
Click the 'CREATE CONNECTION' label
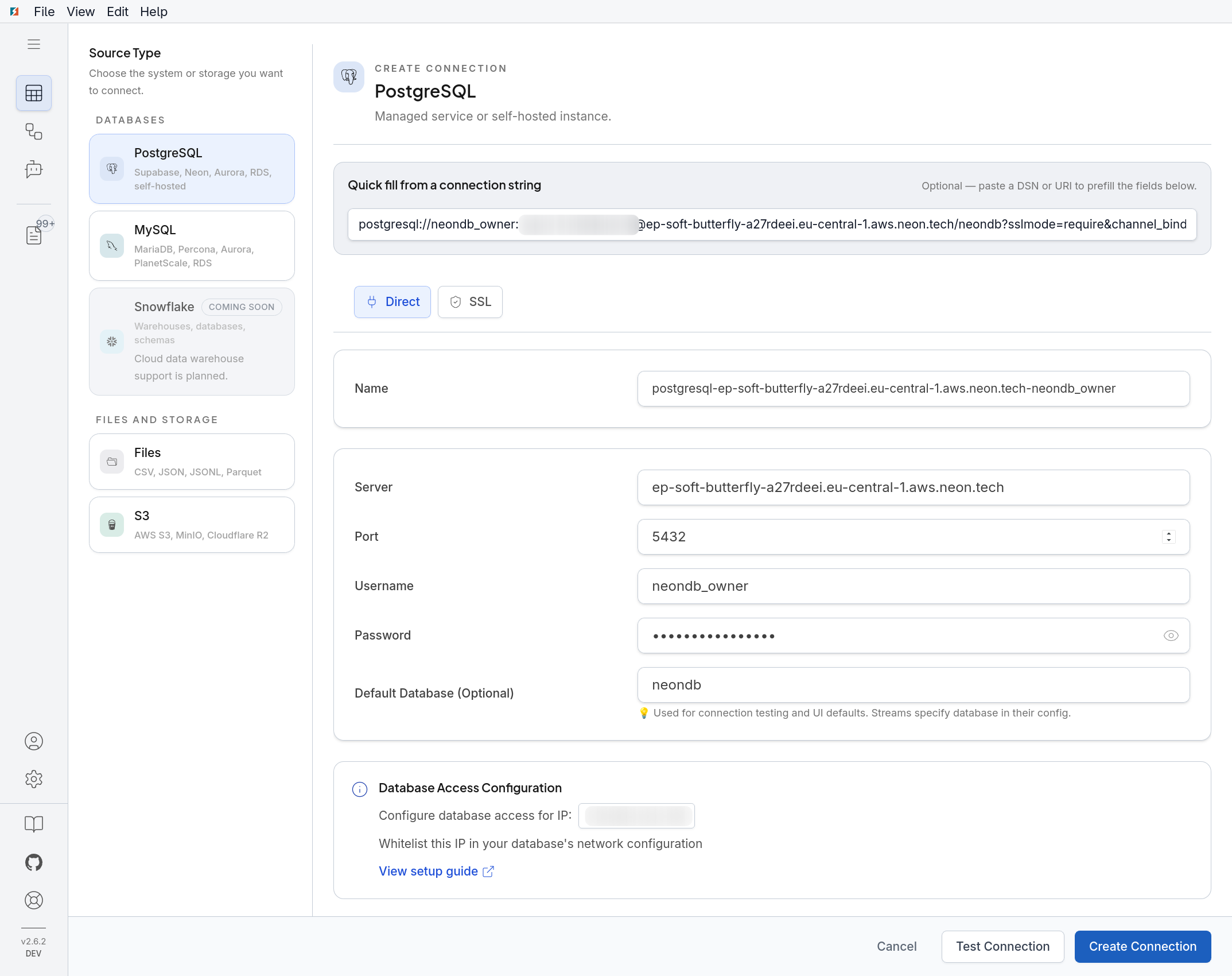[441, 68]
